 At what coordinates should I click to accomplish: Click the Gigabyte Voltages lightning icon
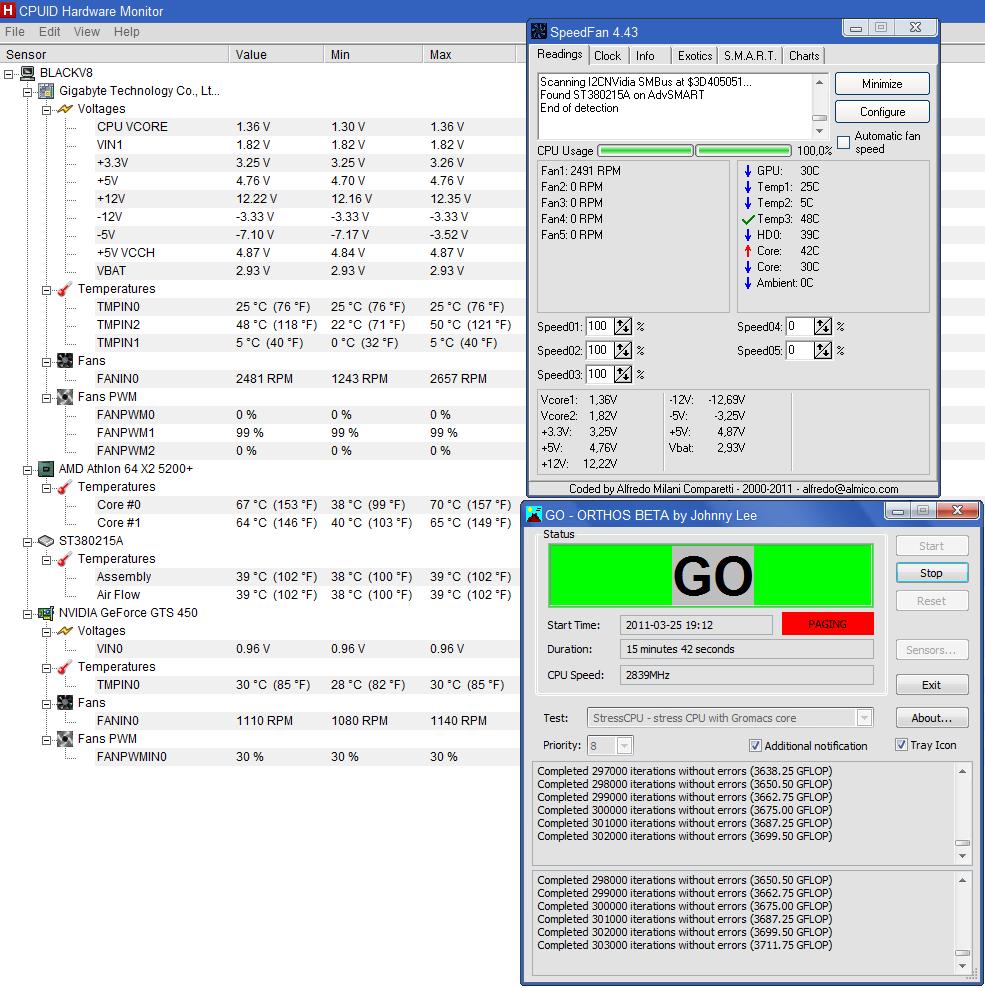click(x=65, y=109)
